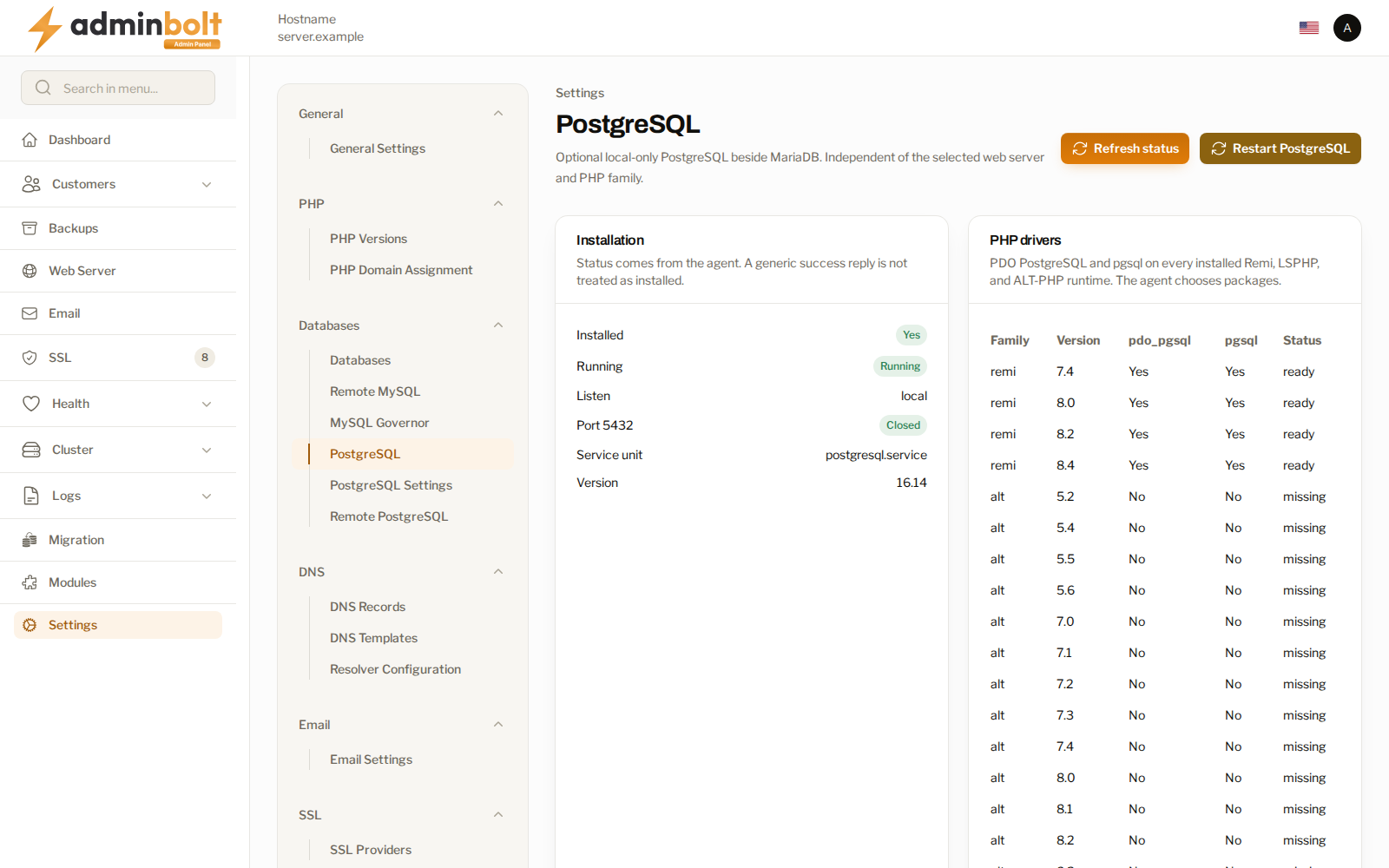
Task: Open Web Server in sidebar
Action: tap(118, 271)
